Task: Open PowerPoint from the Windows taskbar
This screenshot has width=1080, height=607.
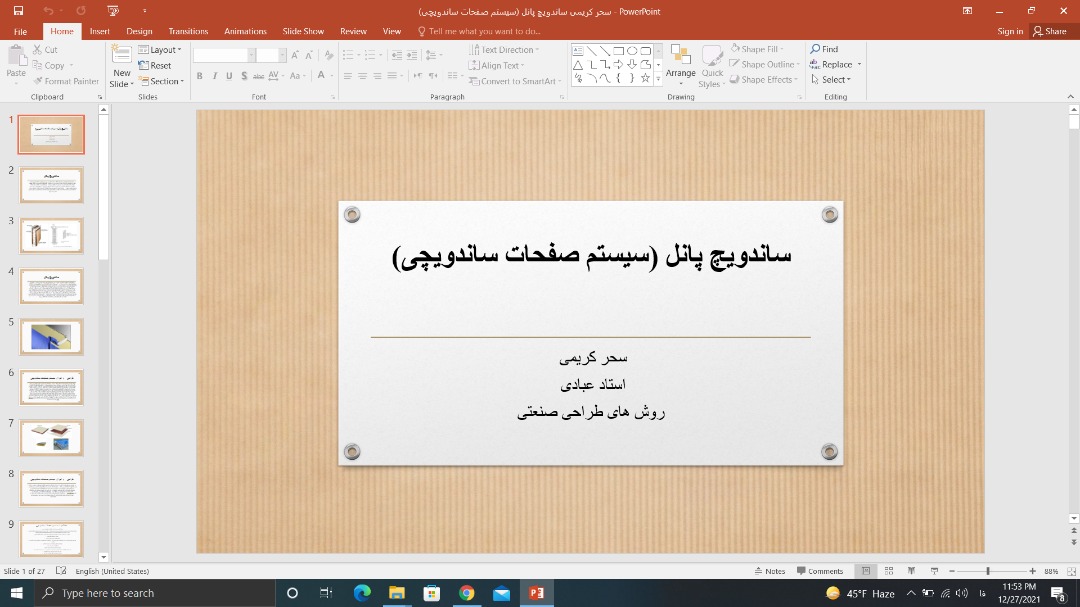Action: (x=536, y=593)
